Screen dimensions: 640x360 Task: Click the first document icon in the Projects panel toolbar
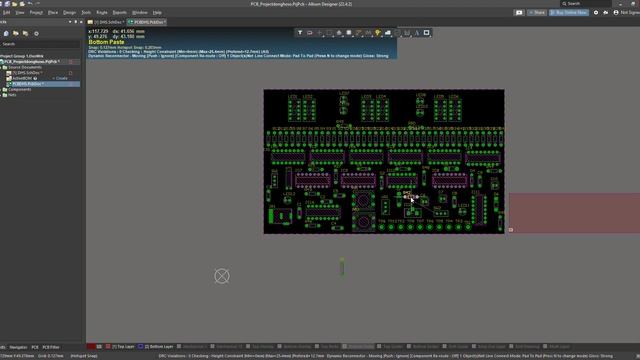[6, 33]
